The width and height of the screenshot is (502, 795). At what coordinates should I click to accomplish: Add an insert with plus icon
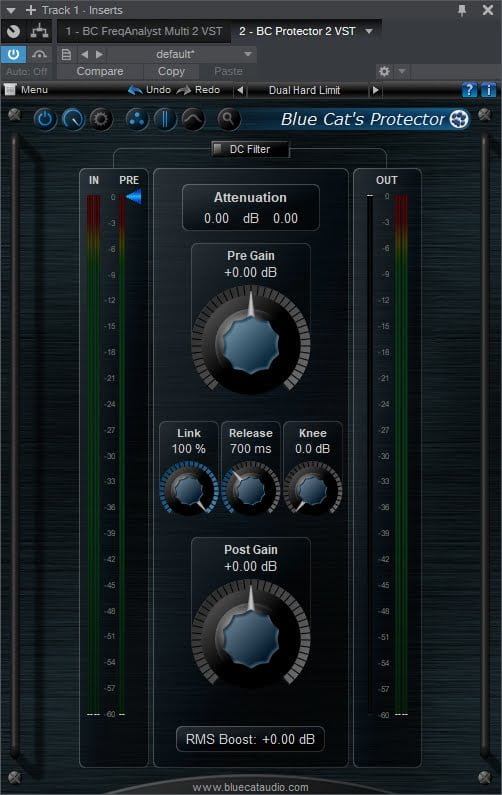click(31, 10)
